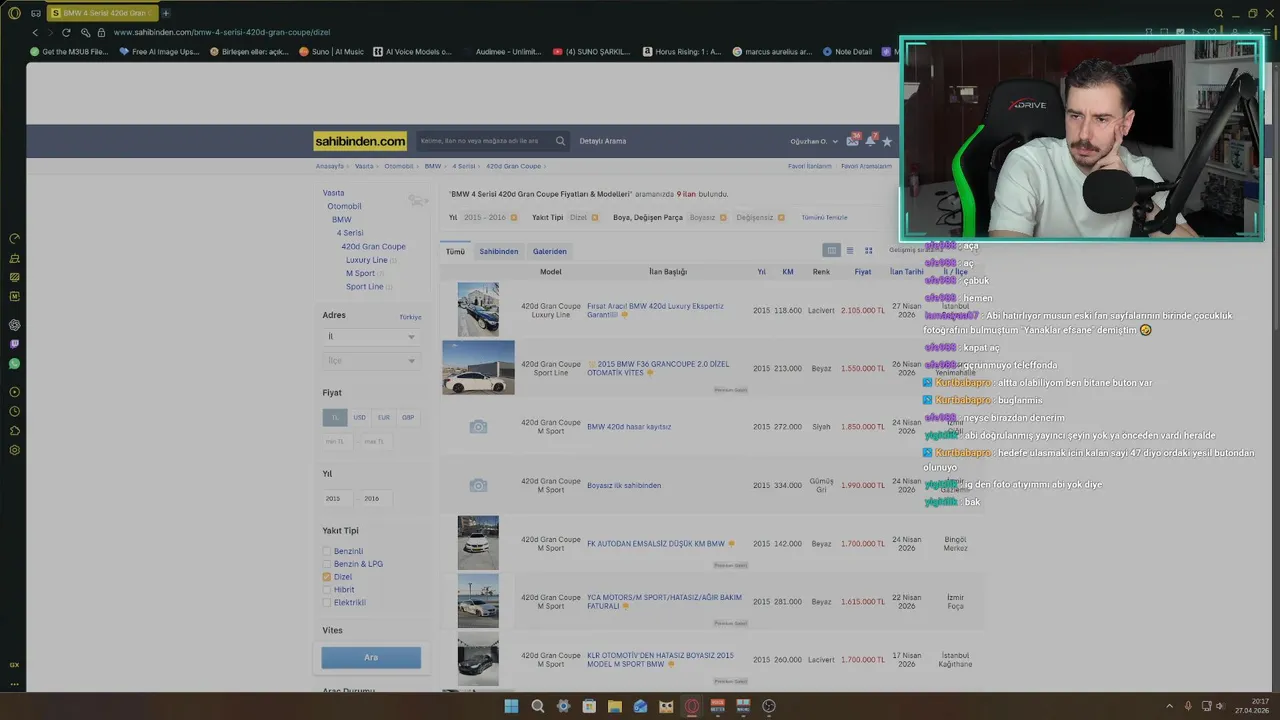This screenshot has height=720, width=1280.
Task: Sort listings by KM column
Action: point(788,272)
